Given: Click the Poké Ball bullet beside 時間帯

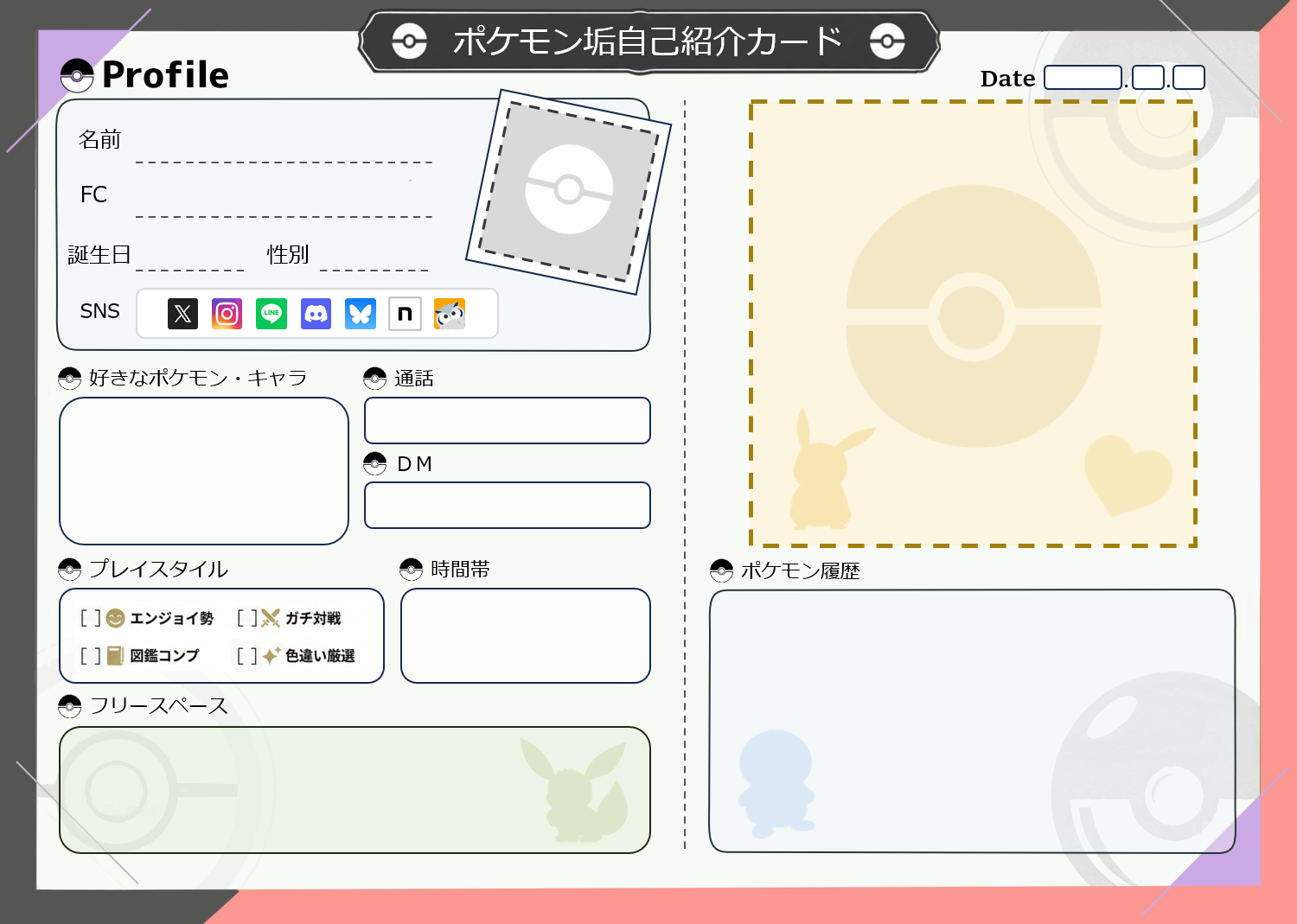Looking at the screenshot, I should click(411, 570).
